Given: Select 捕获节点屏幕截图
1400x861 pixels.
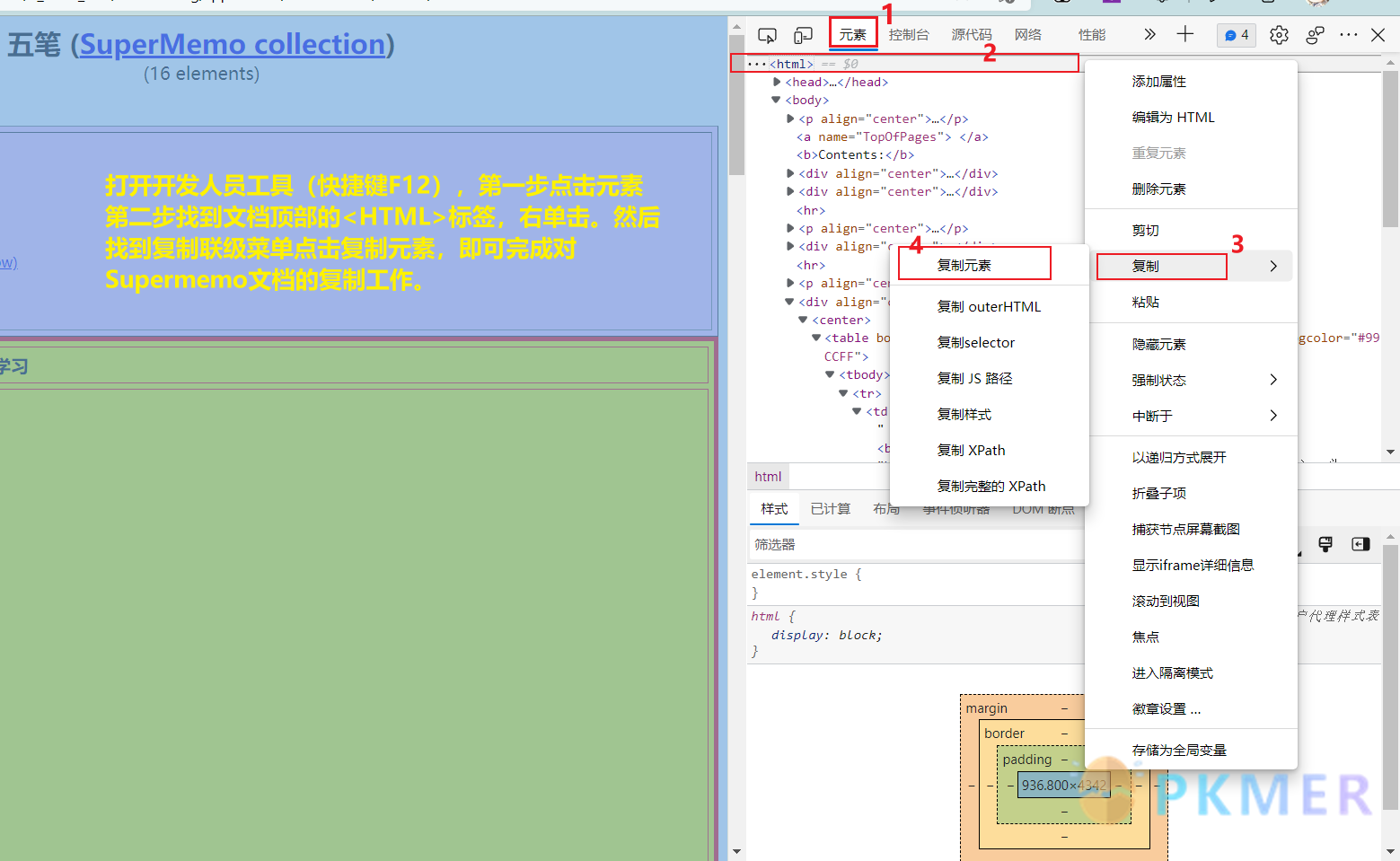Looking at the screenshot, I should [x=1191, y=529].
